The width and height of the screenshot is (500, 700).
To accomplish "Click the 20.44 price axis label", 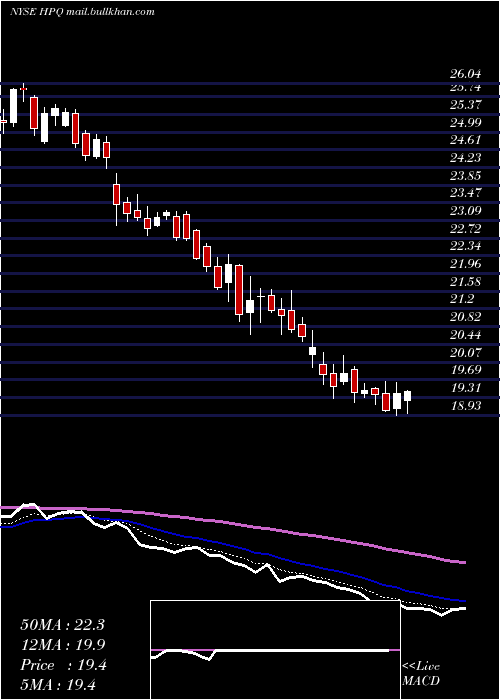I will click(466, 335).
